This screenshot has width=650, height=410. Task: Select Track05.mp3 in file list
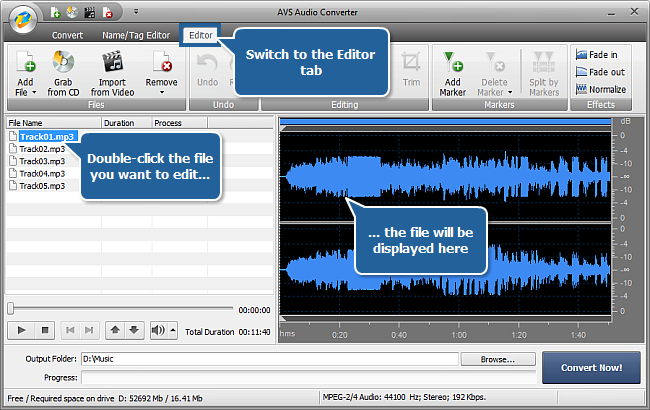coord(42,186)
